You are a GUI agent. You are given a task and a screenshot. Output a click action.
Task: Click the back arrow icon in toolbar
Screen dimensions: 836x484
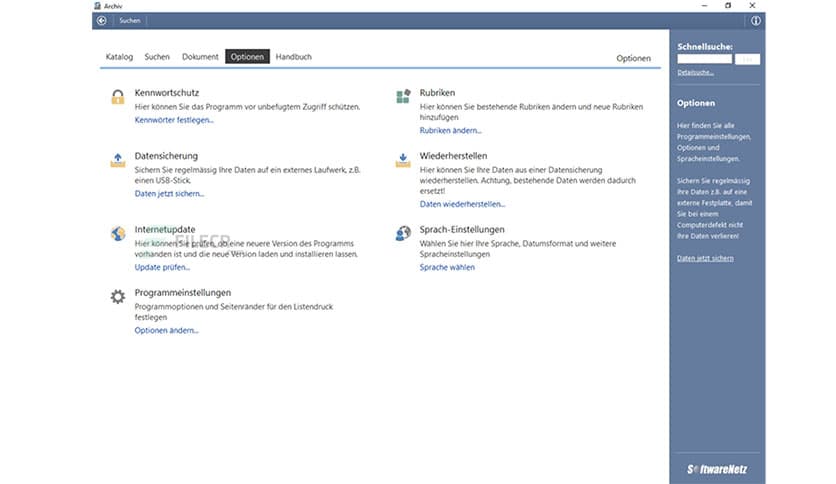pos(101,21)
